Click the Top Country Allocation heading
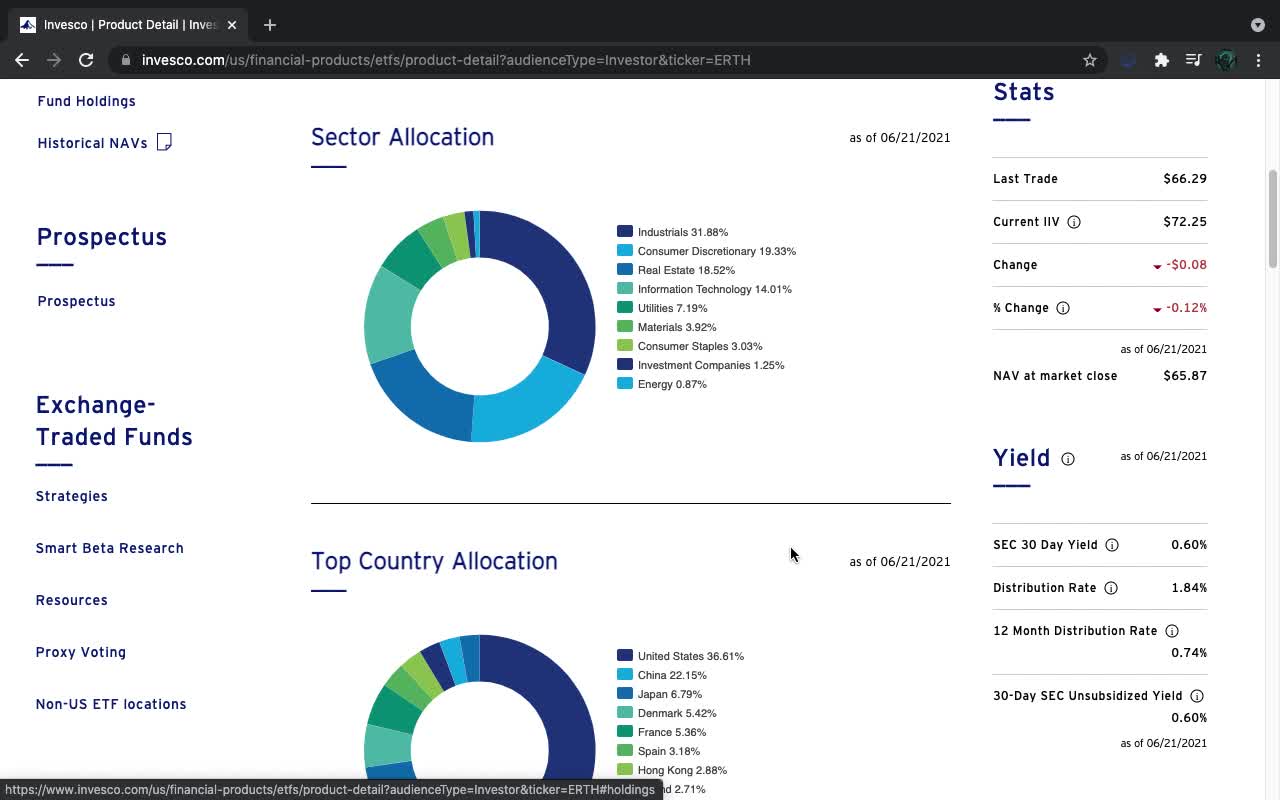1280x800 pixels. point(434,561)
